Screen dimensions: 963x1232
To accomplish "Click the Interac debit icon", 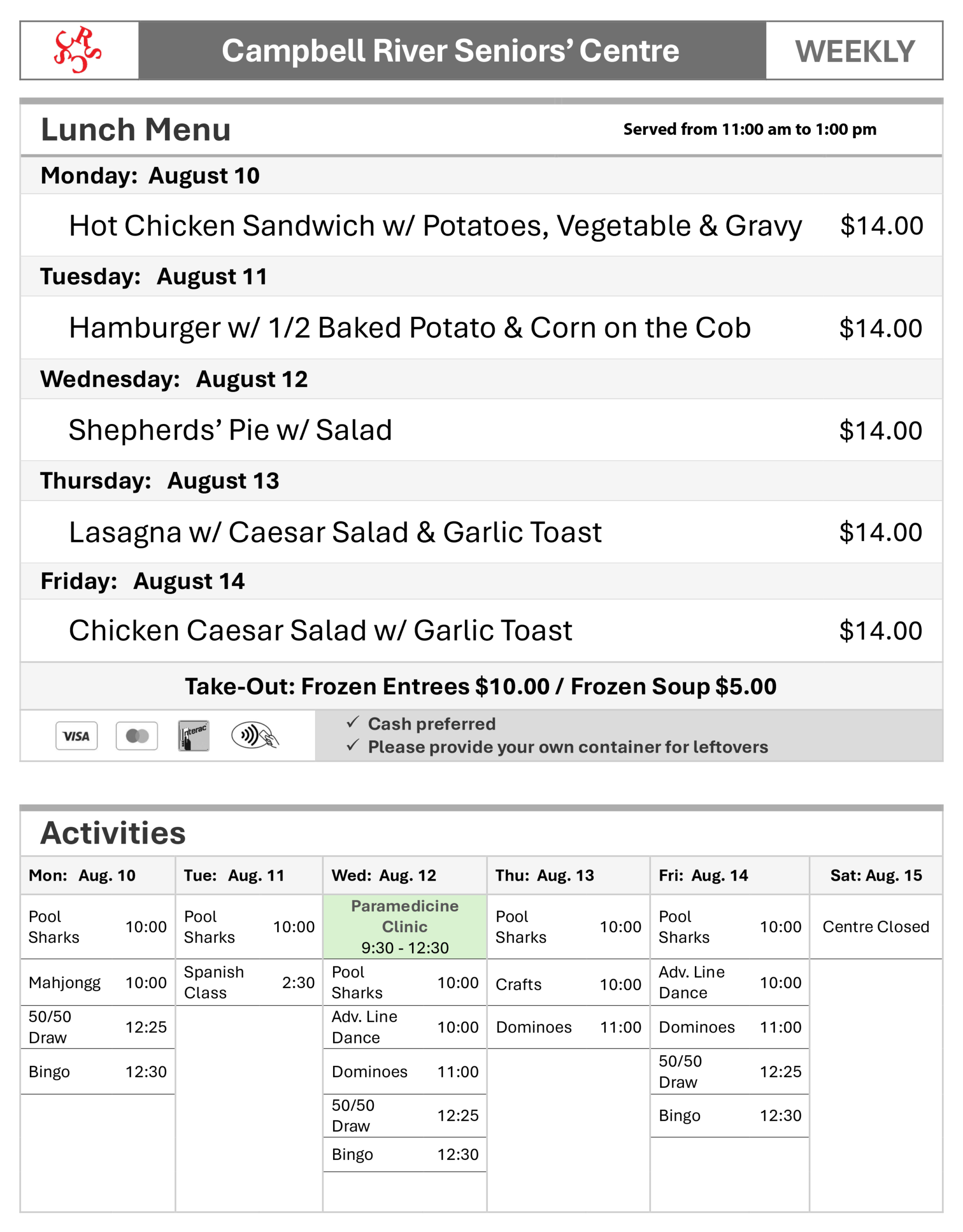I will click(x=193, y=735).
